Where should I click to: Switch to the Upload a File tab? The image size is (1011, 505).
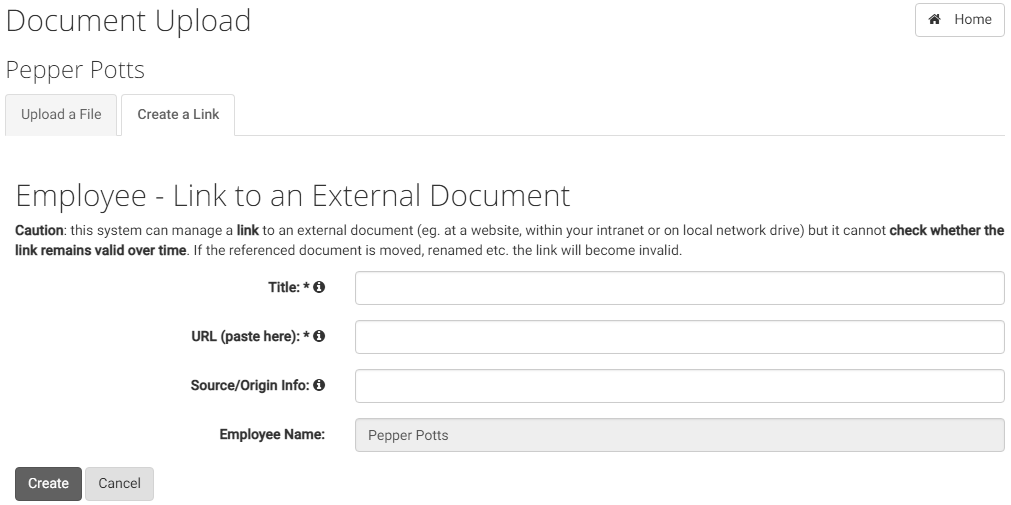click(x=61, y=115)
